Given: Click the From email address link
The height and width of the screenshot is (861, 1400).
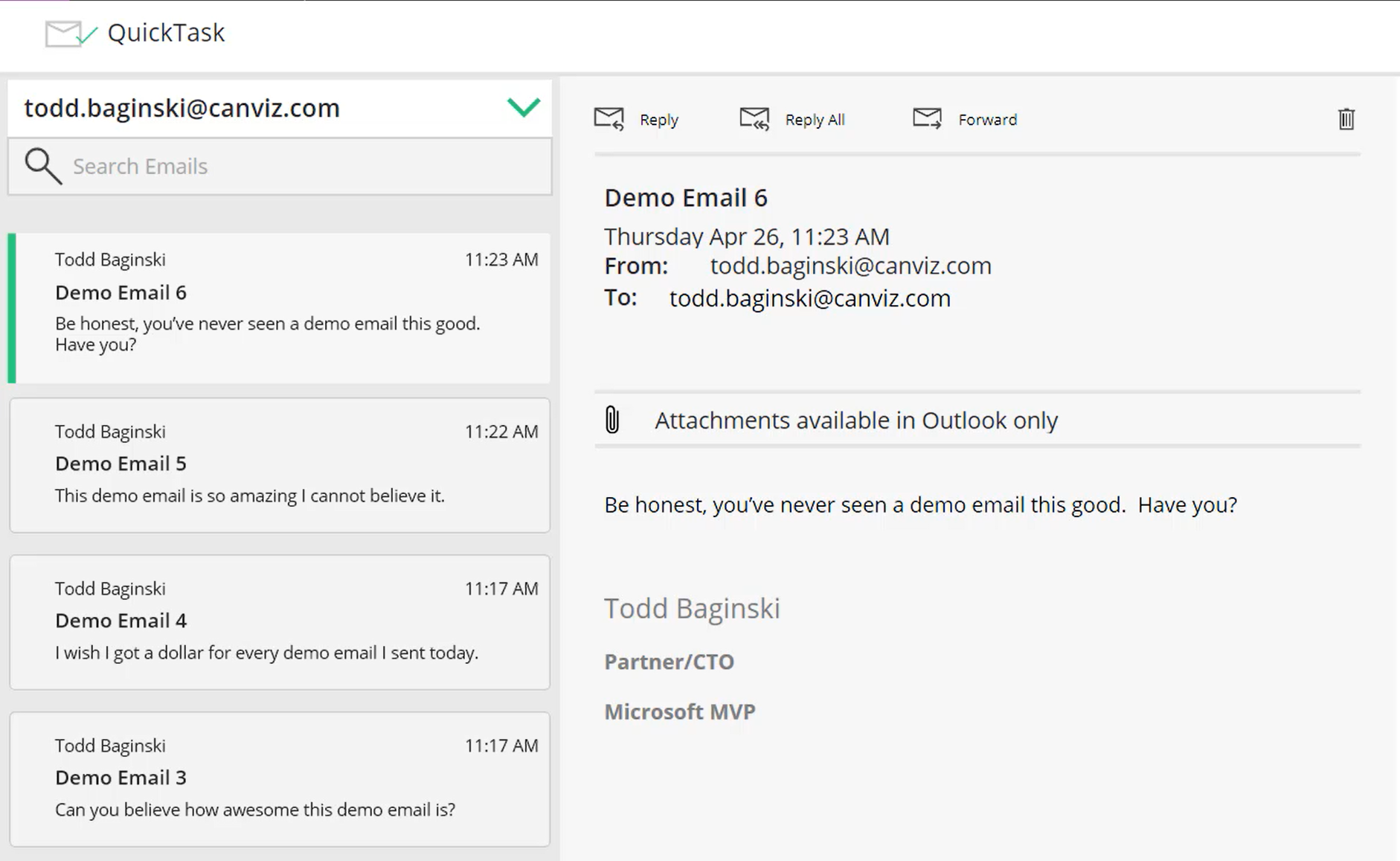Looking at the screenshot, I should [850, 266].
